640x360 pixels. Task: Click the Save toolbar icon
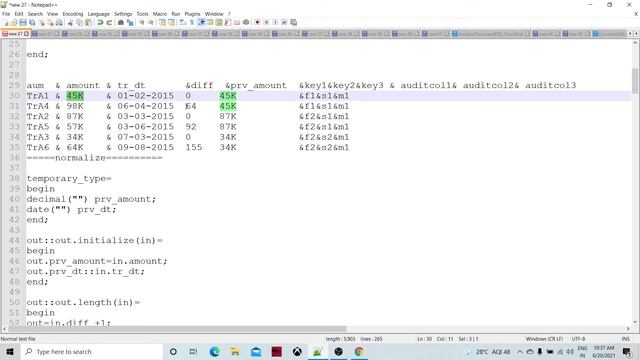[x=23, y=22]
